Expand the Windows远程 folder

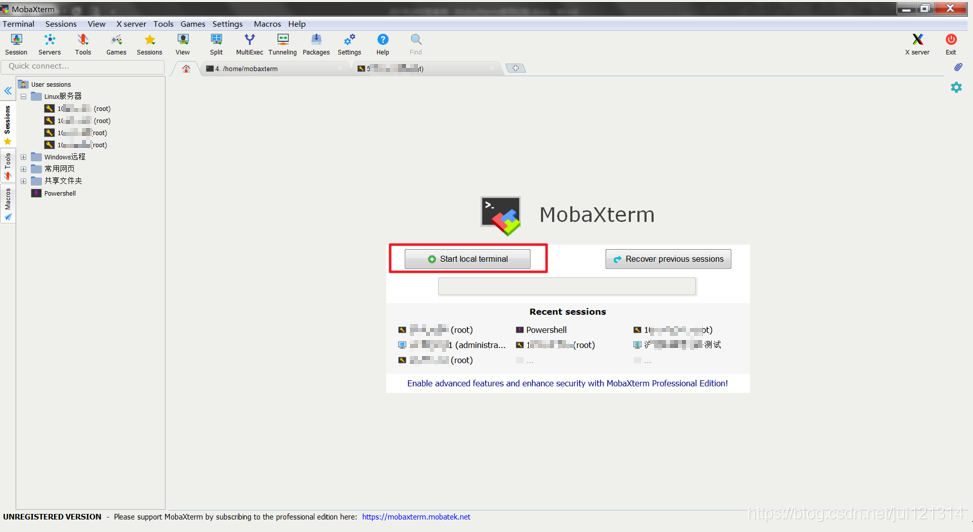pos(24,157)
